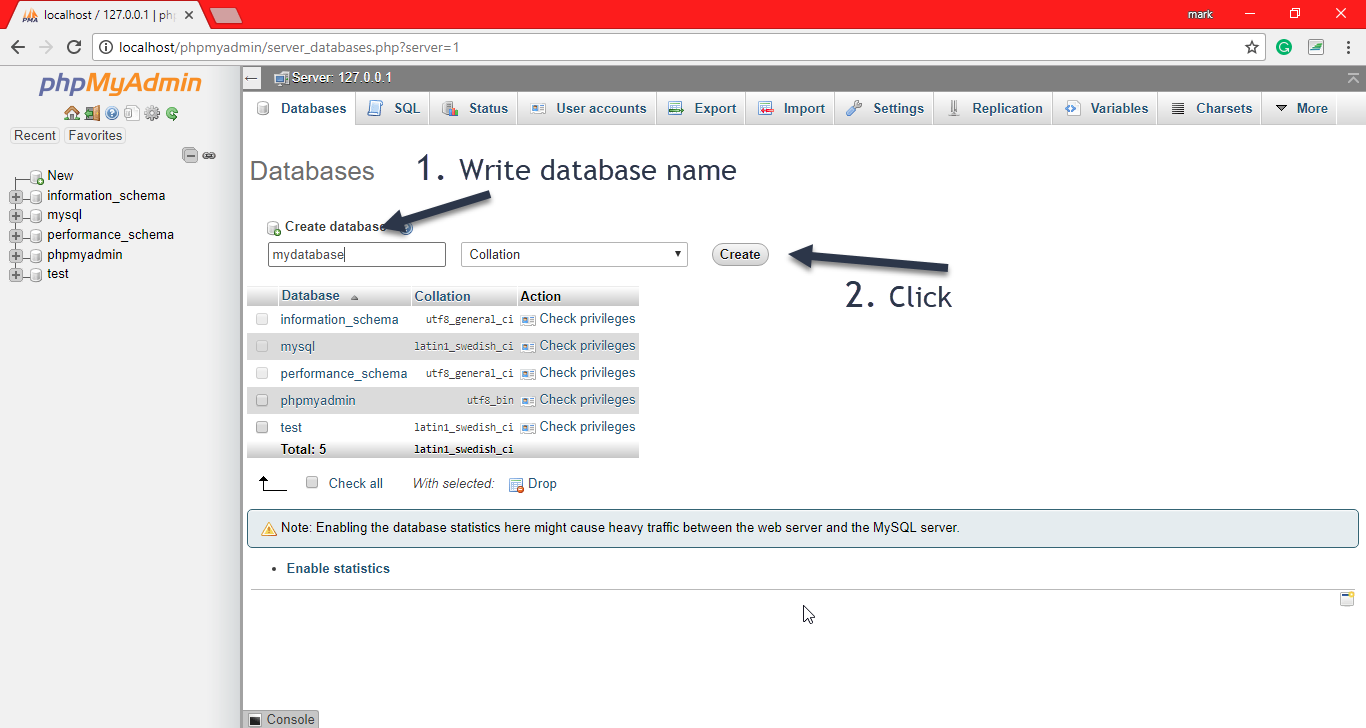This screenshot has width=1366, height=728.
Task: Tick the information_schema row checkbox
Action: click(x=262, y=319)
